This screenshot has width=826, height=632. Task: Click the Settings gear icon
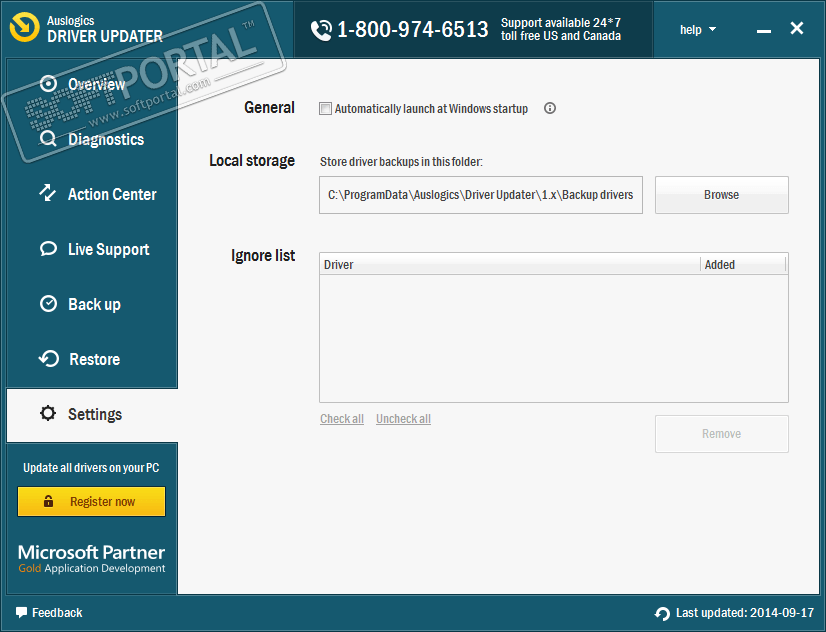[x=48, y=413]
